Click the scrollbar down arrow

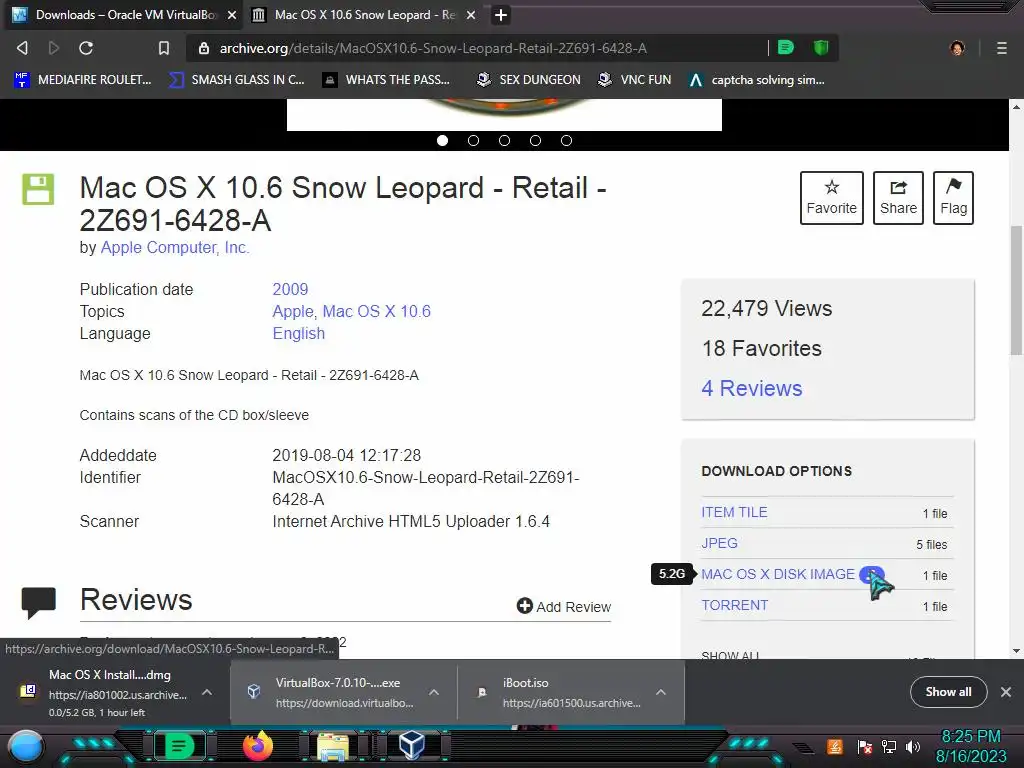[x=1016, y=651]
